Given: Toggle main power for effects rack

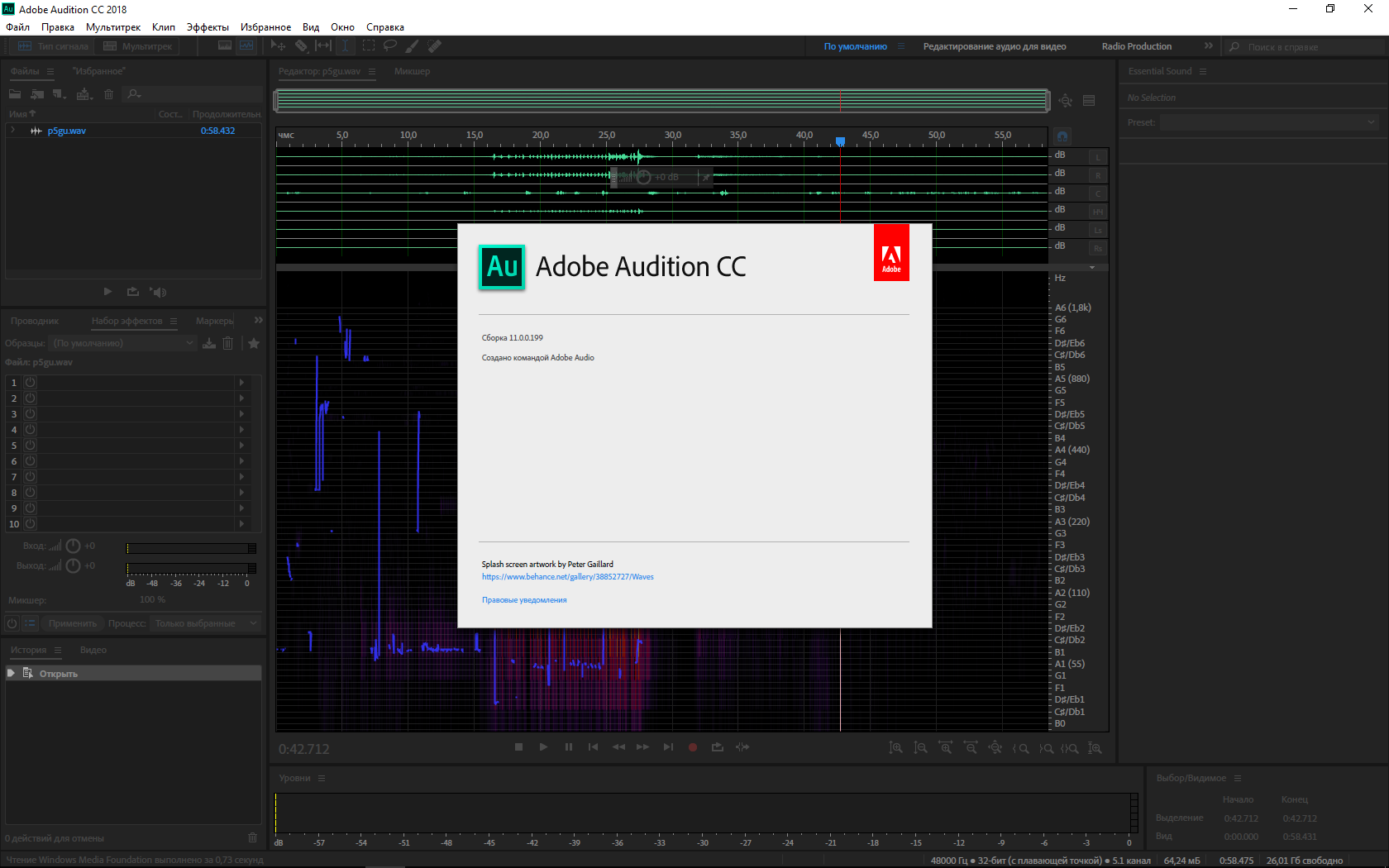Looking at the screenshot, I should [12, 623].
